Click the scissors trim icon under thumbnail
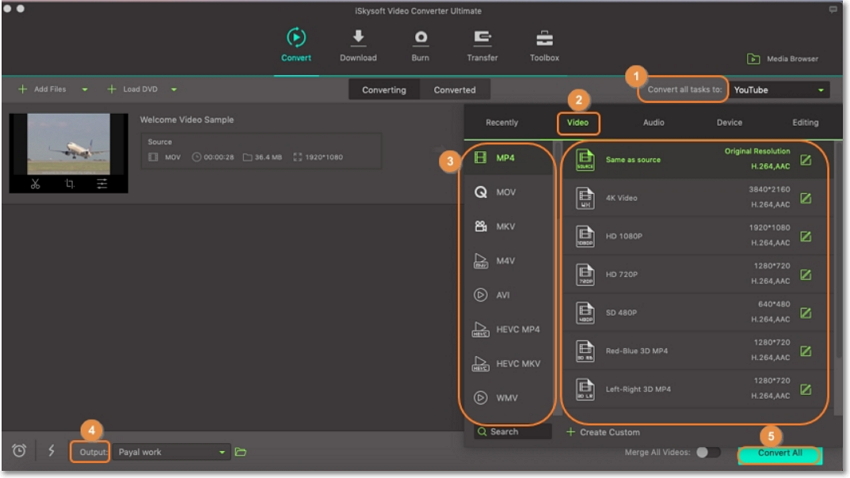Screen dimensions: 850x478 pos(35,184)
